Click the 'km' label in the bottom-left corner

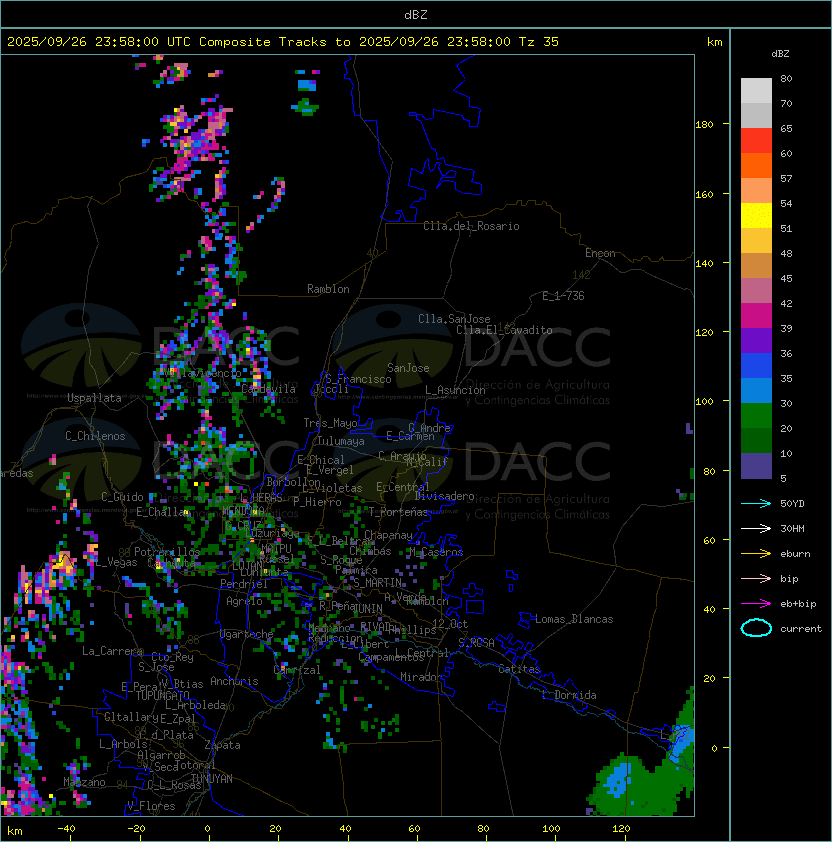click(x=15, y=831)
